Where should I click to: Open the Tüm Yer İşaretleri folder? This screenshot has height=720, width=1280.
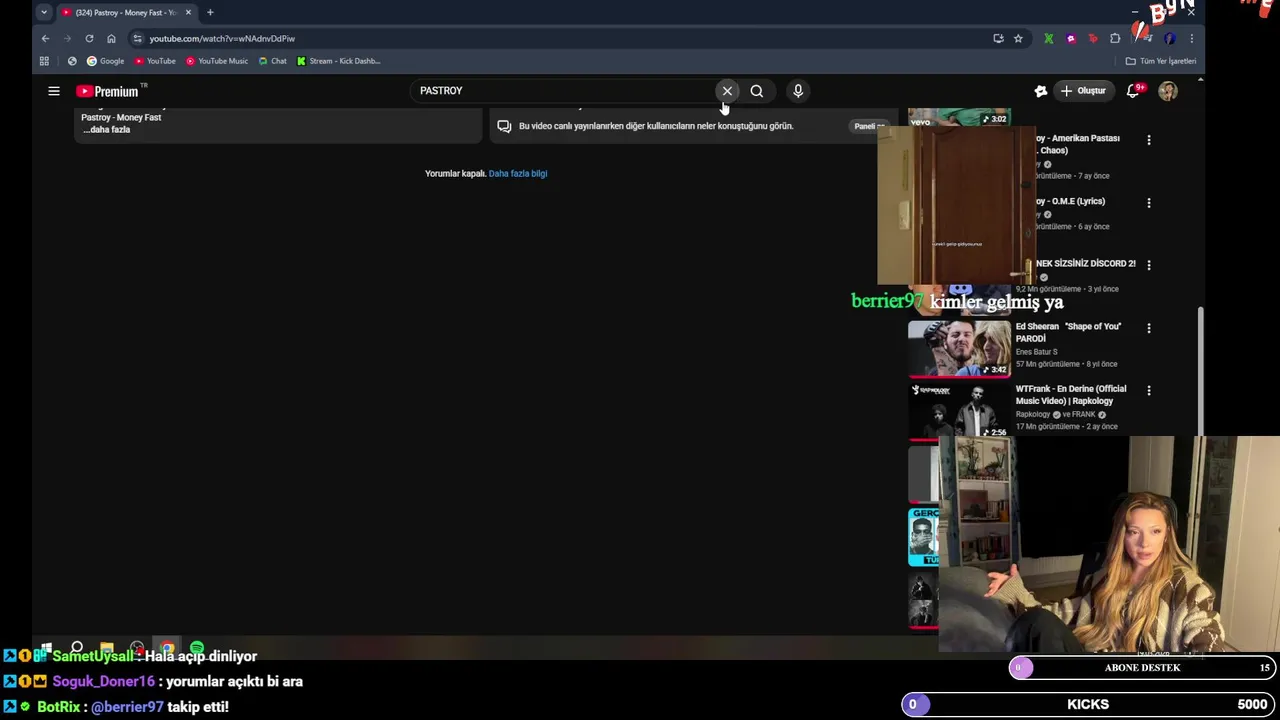pyautogui.click(x=1161, y=61)
